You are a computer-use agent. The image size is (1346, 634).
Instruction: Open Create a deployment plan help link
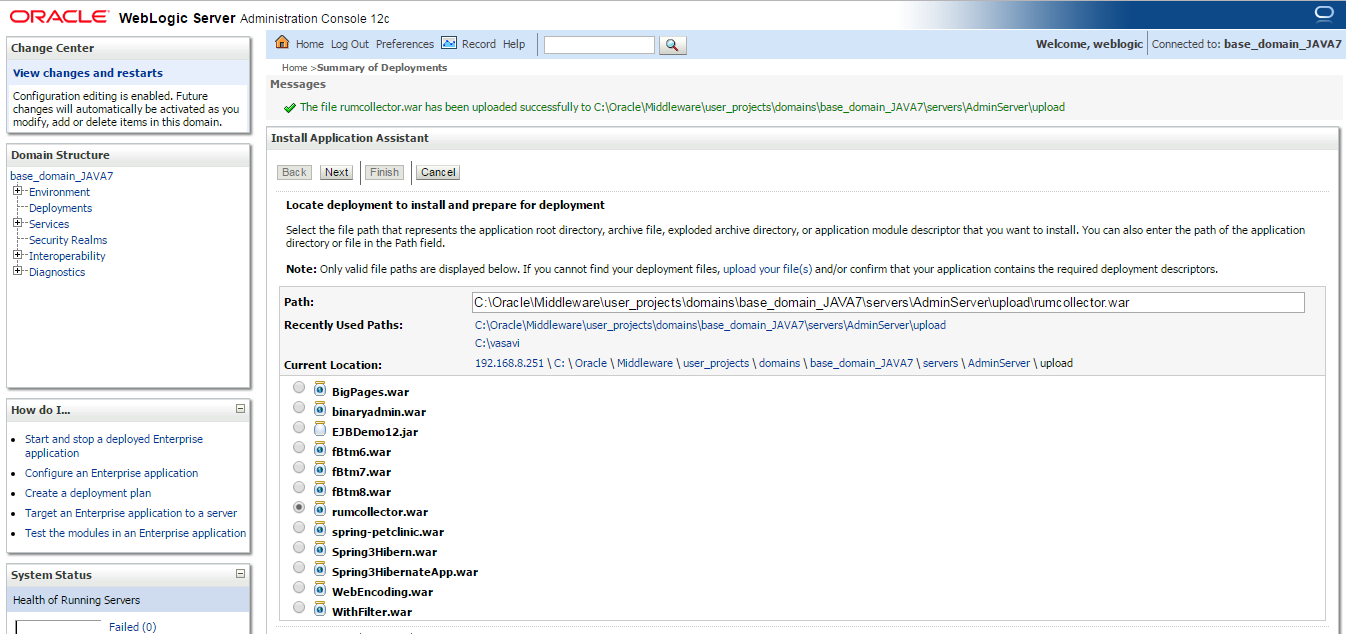(88, 493)
